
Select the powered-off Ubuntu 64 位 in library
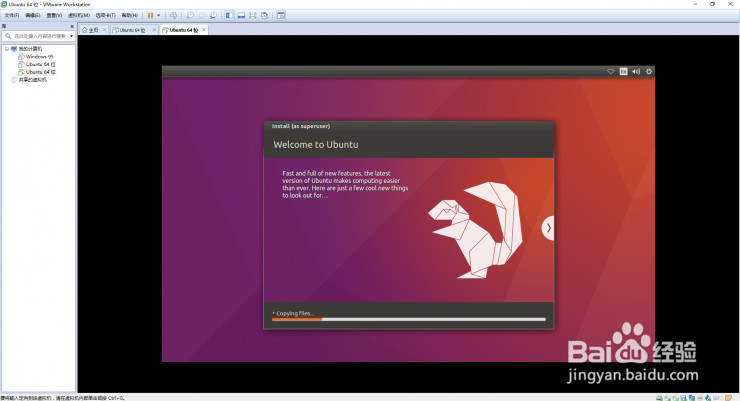click(x=41, y=64)
